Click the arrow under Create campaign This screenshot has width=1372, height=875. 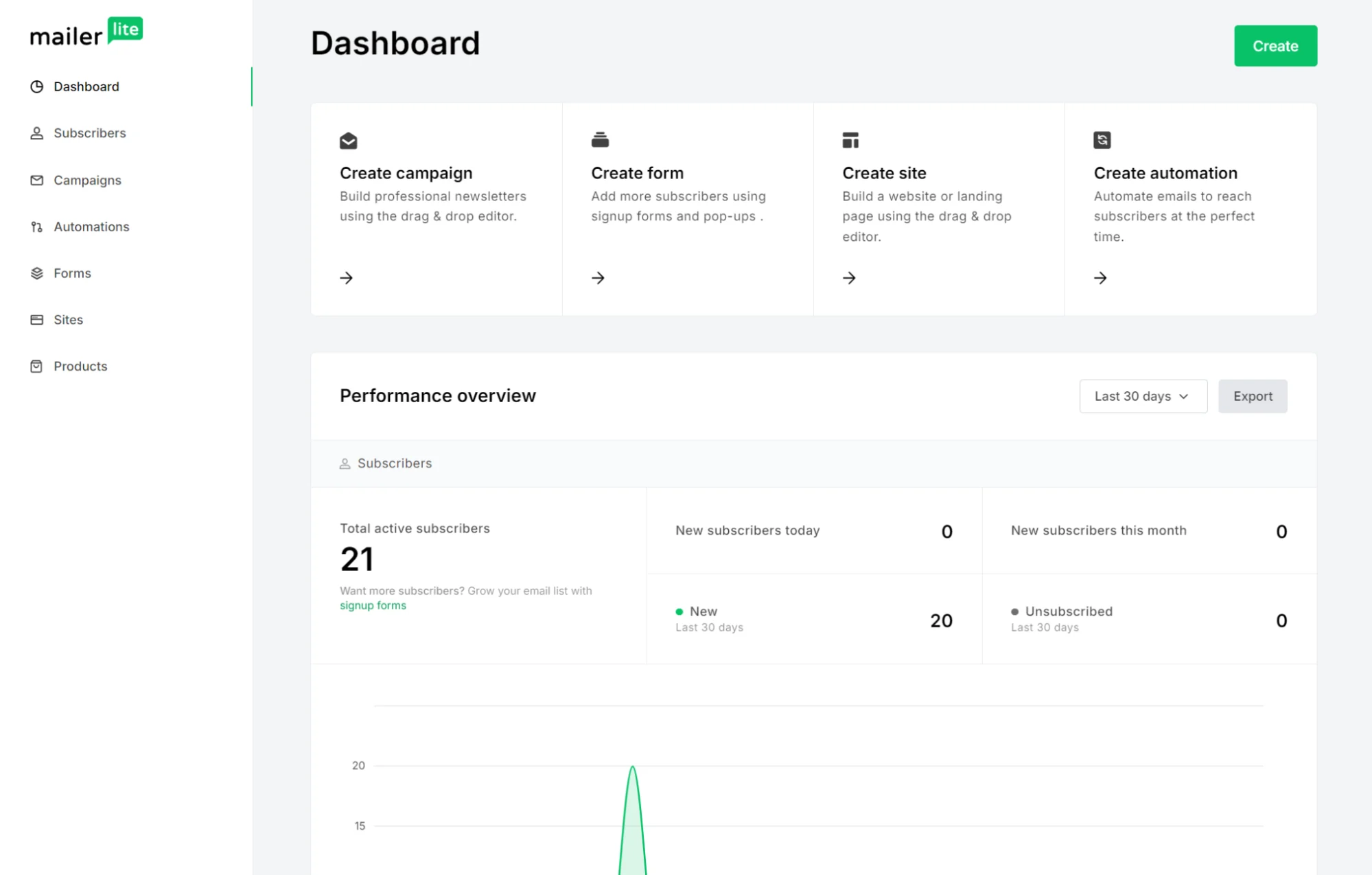[x=347, y=278]
